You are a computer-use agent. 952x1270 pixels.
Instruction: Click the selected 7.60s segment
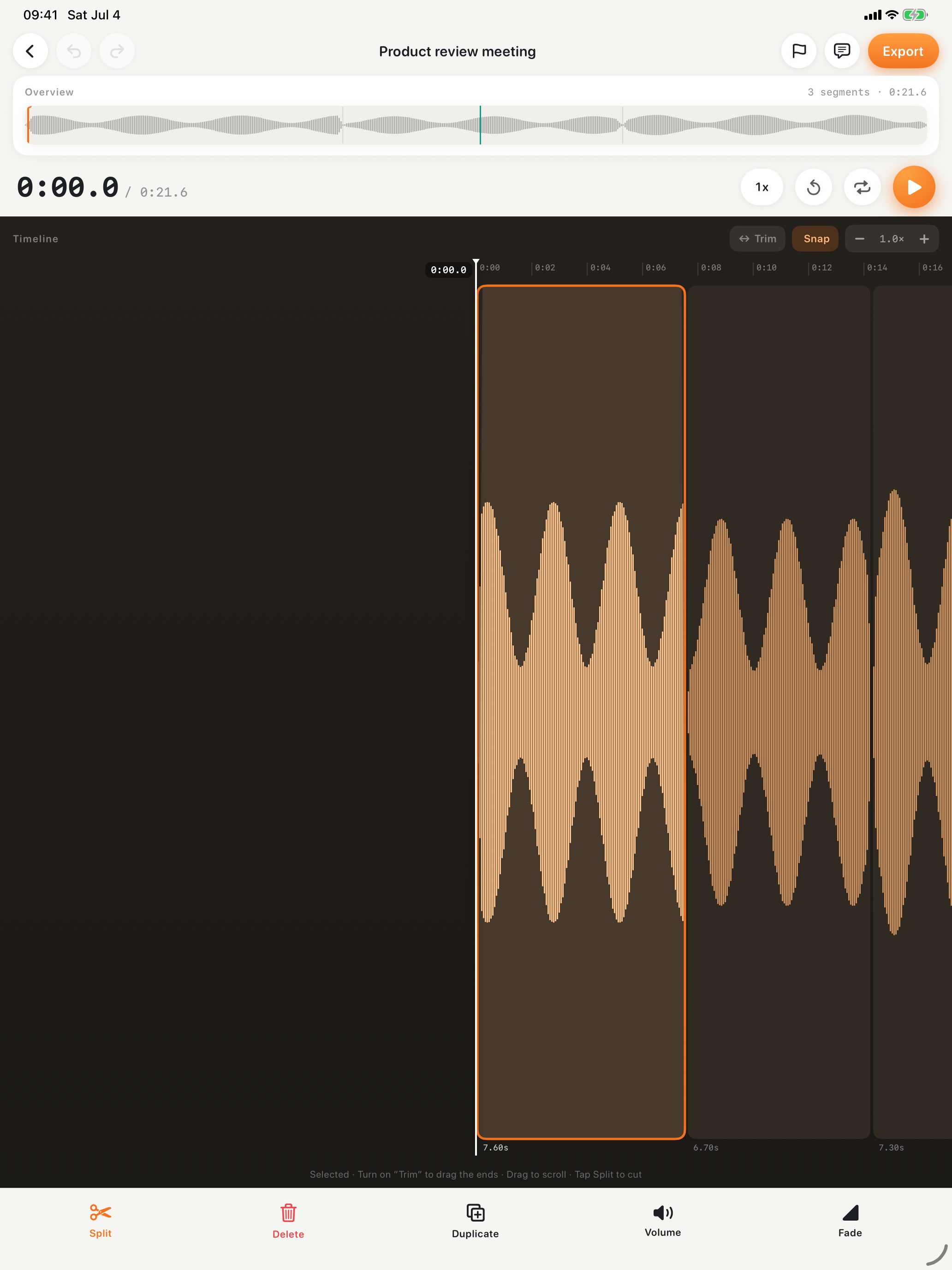point(581,712)
